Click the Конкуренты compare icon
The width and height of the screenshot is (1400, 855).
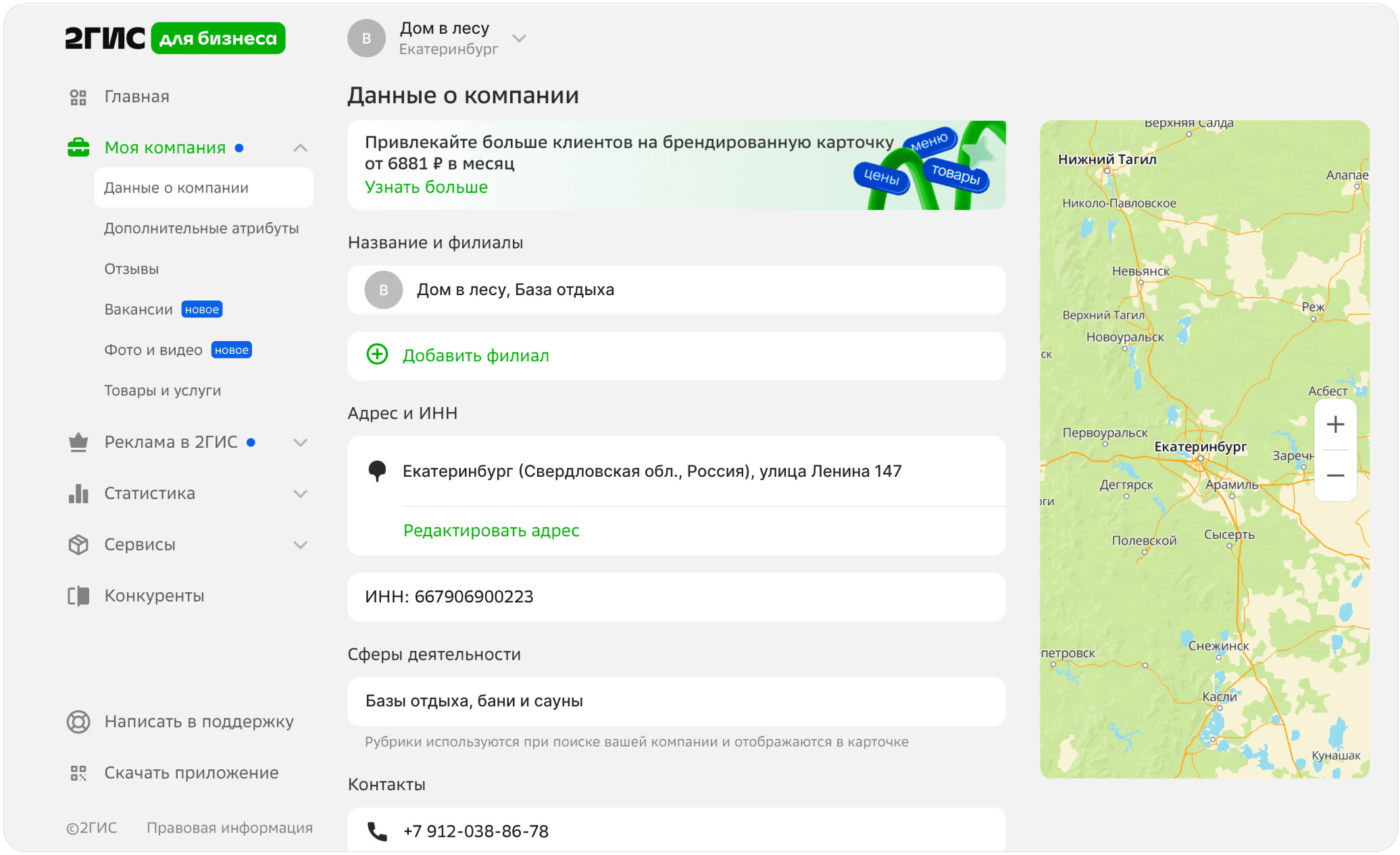coord(78,596)
